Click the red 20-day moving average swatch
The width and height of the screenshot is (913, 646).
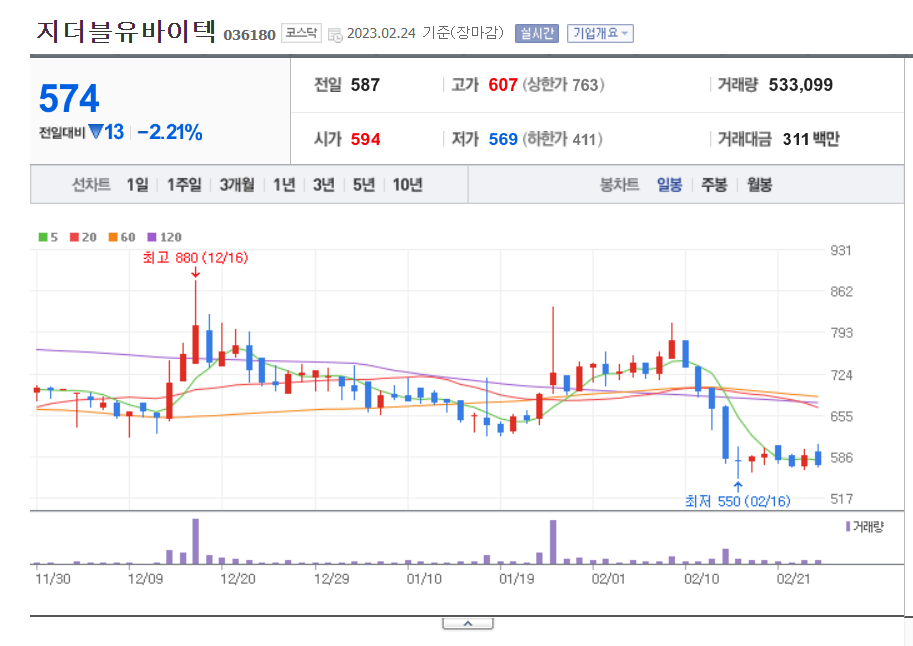pyautogui.click(x=74, y=237)
